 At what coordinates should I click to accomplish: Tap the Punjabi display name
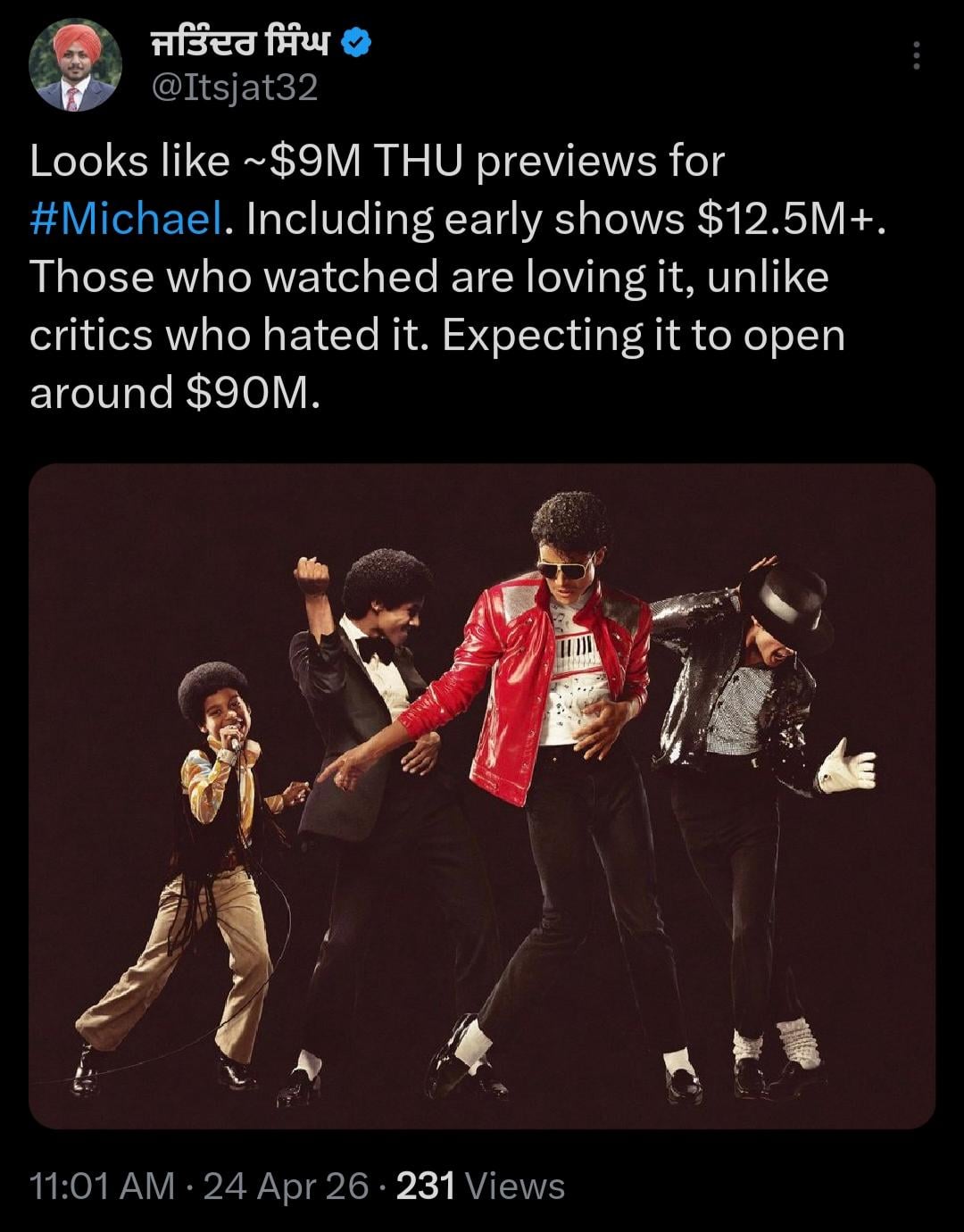[x=241, y=42]
